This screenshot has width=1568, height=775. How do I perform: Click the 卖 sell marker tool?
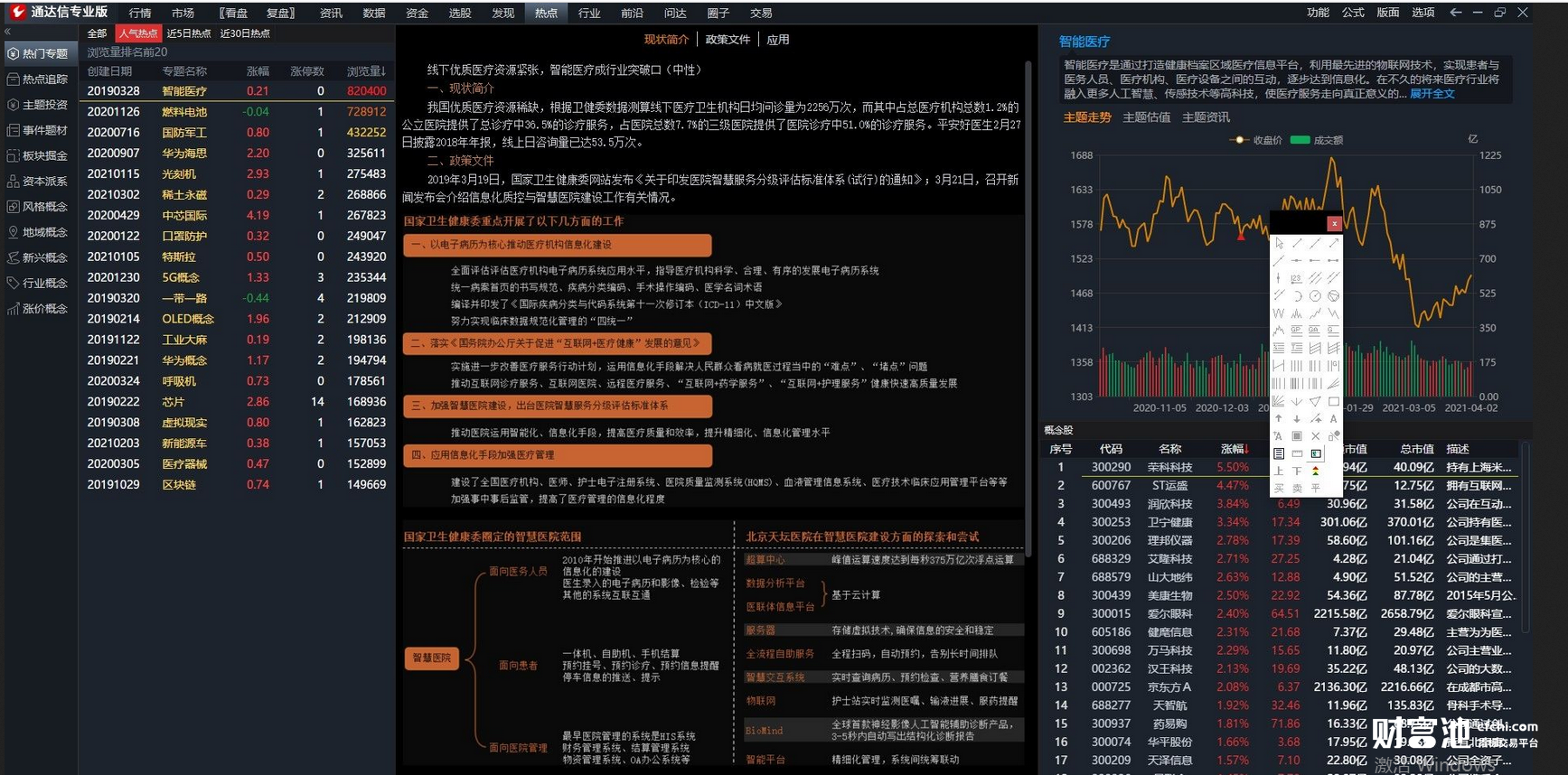[1297, 487]
